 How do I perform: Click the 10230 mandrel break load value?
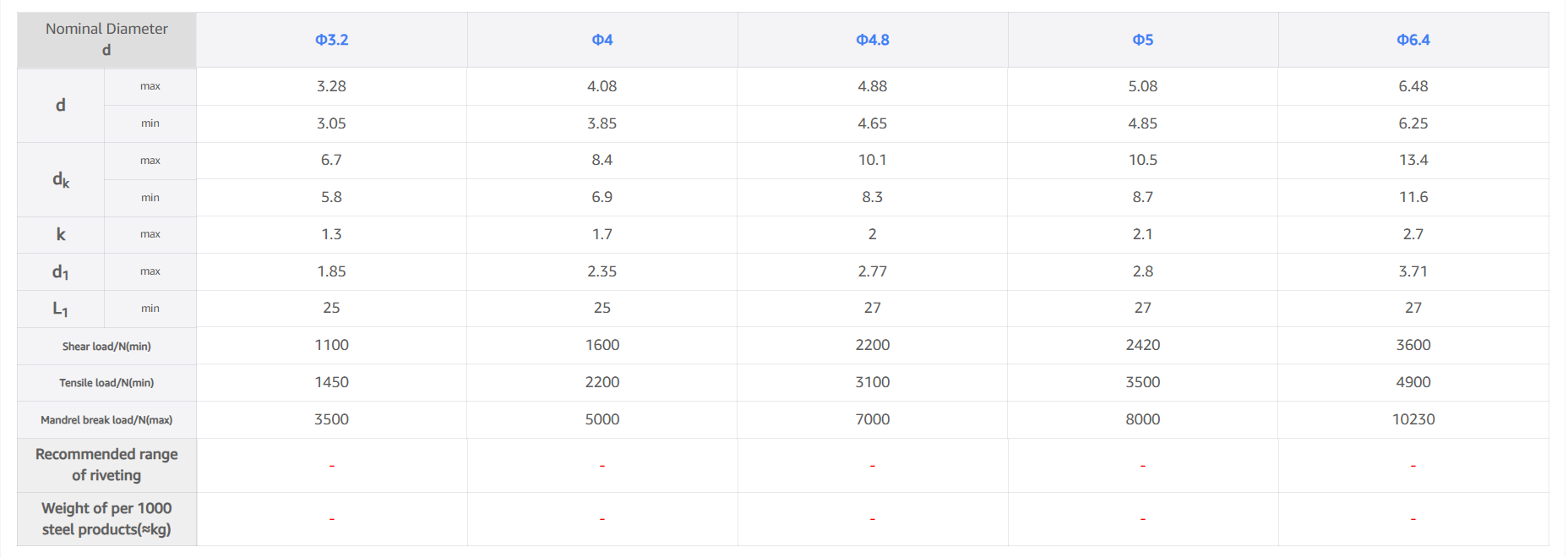pyautogui.click(x=1413, y=419)
